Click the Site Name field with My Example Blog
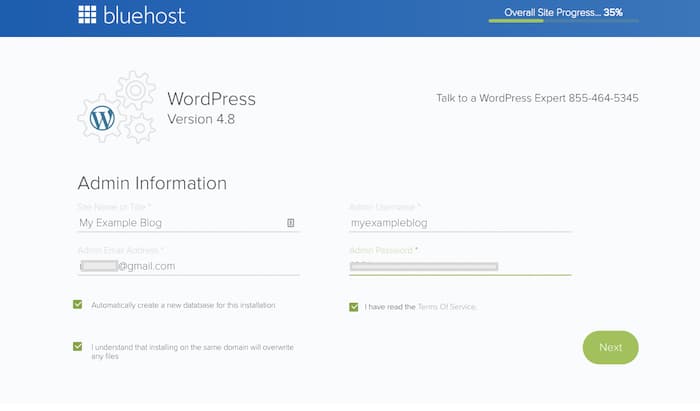Screen dimensions: 700x411 pos(188,223)
